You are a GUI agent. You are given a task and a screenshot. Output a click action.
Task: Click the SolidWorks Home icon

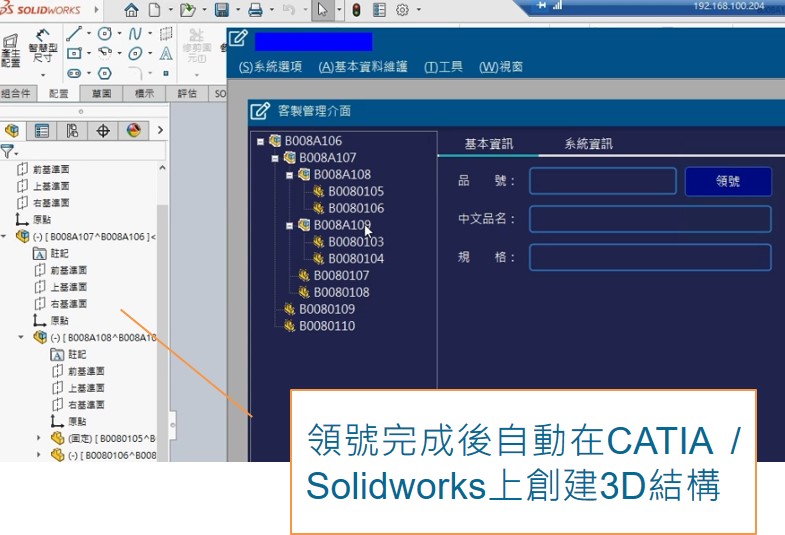[x=131, y=10]
